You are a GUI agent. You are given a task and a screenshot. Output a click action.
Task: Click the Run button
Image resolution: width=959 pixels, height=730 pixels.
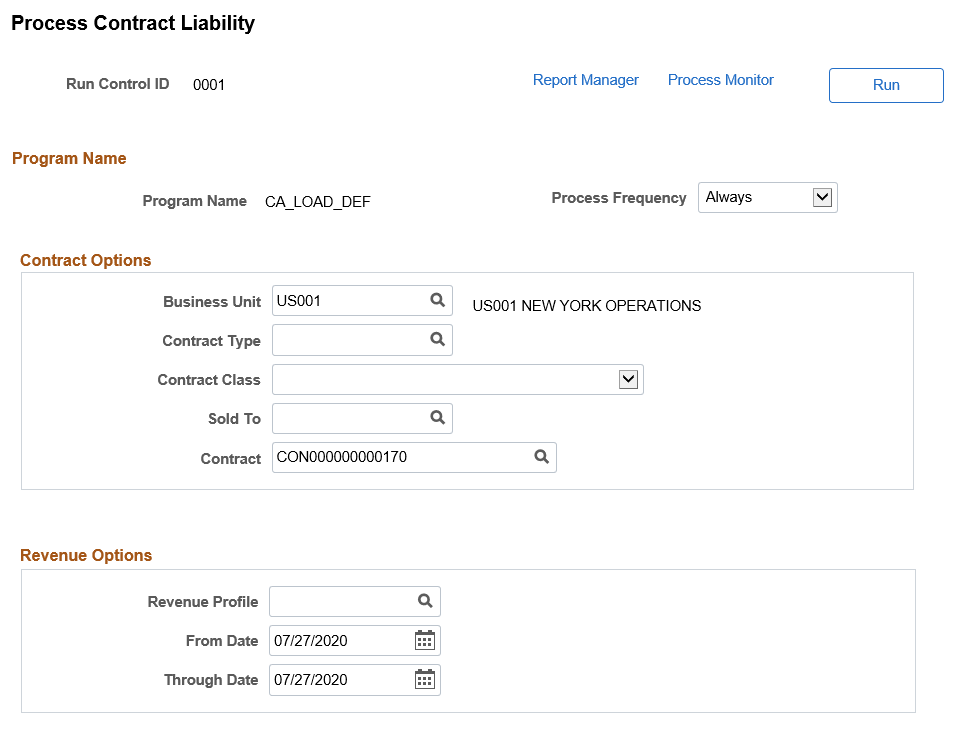pyautogui.click(x=885, y=85)
